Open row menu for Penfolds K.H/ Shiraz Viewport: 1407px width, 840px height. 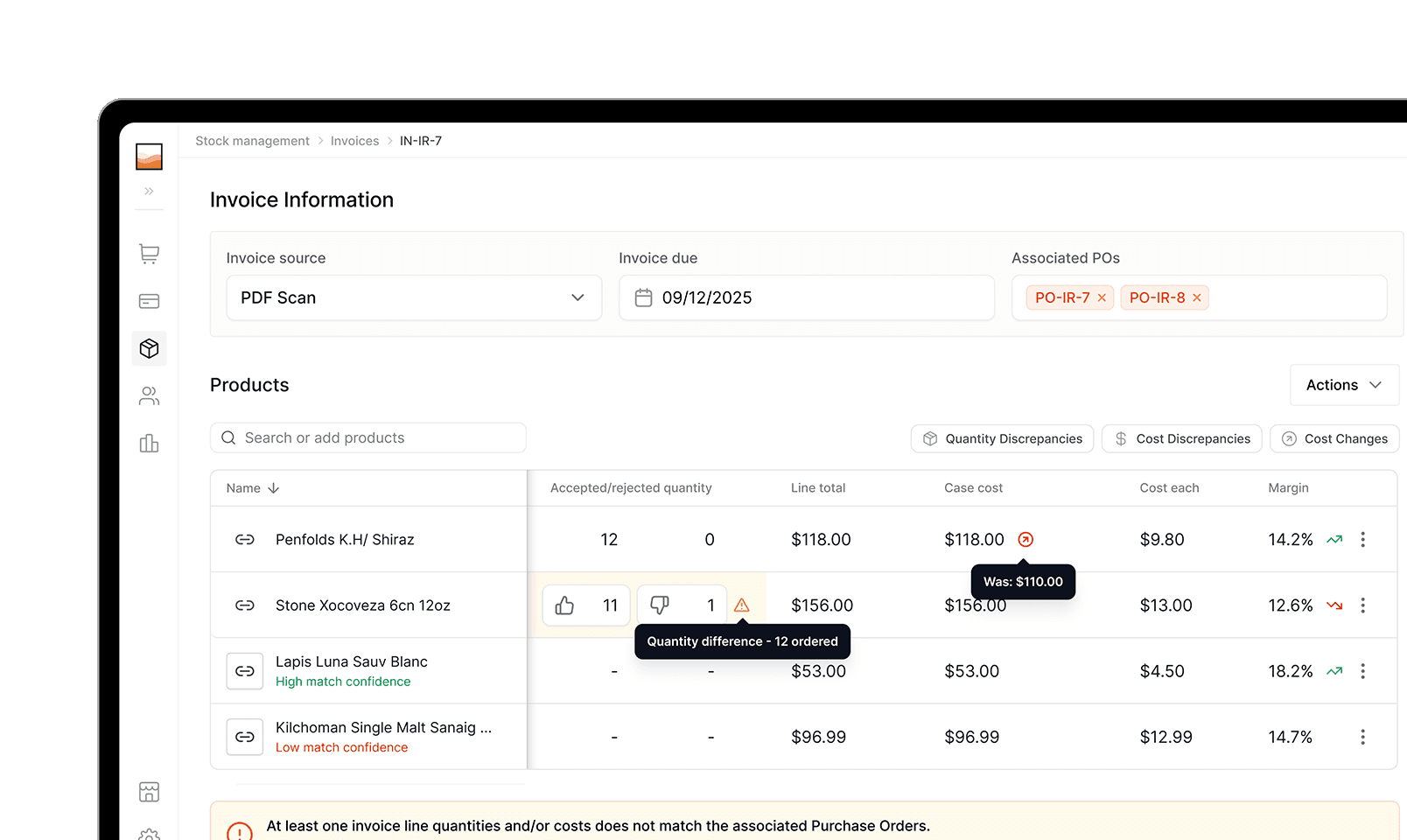click(1362, 540)
